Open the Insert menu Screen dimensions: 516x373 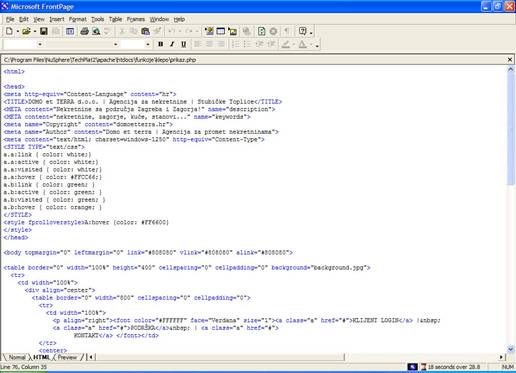pos(57,19)
